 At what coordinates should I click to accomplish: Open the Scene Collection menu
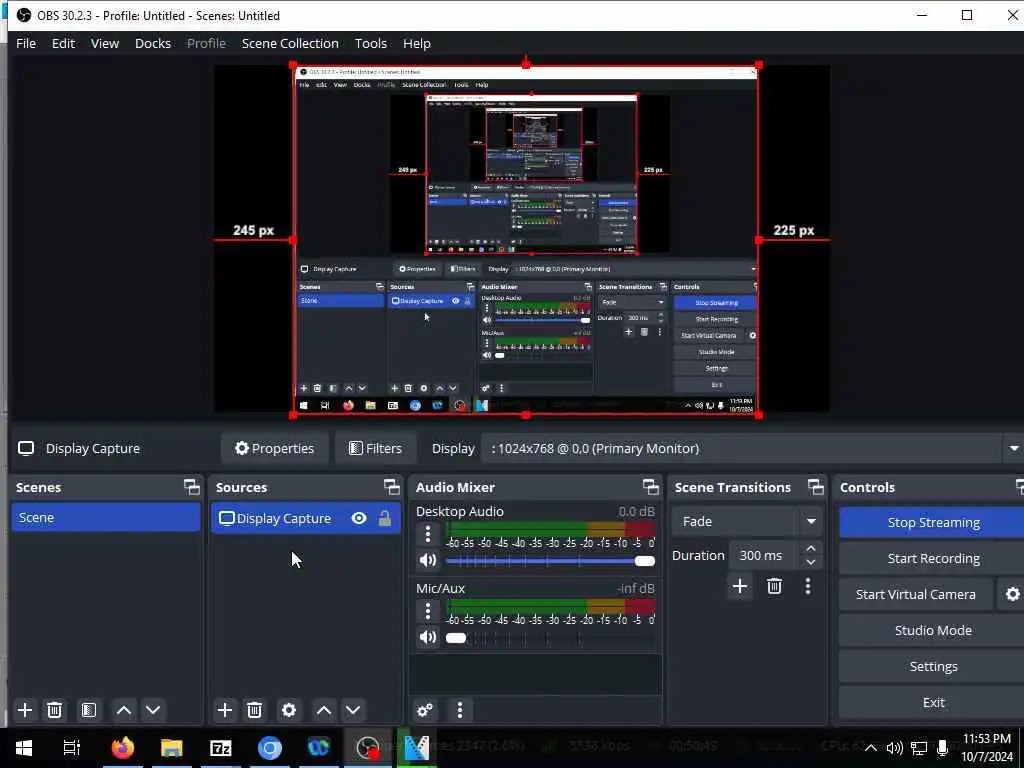tap(290, 43)
